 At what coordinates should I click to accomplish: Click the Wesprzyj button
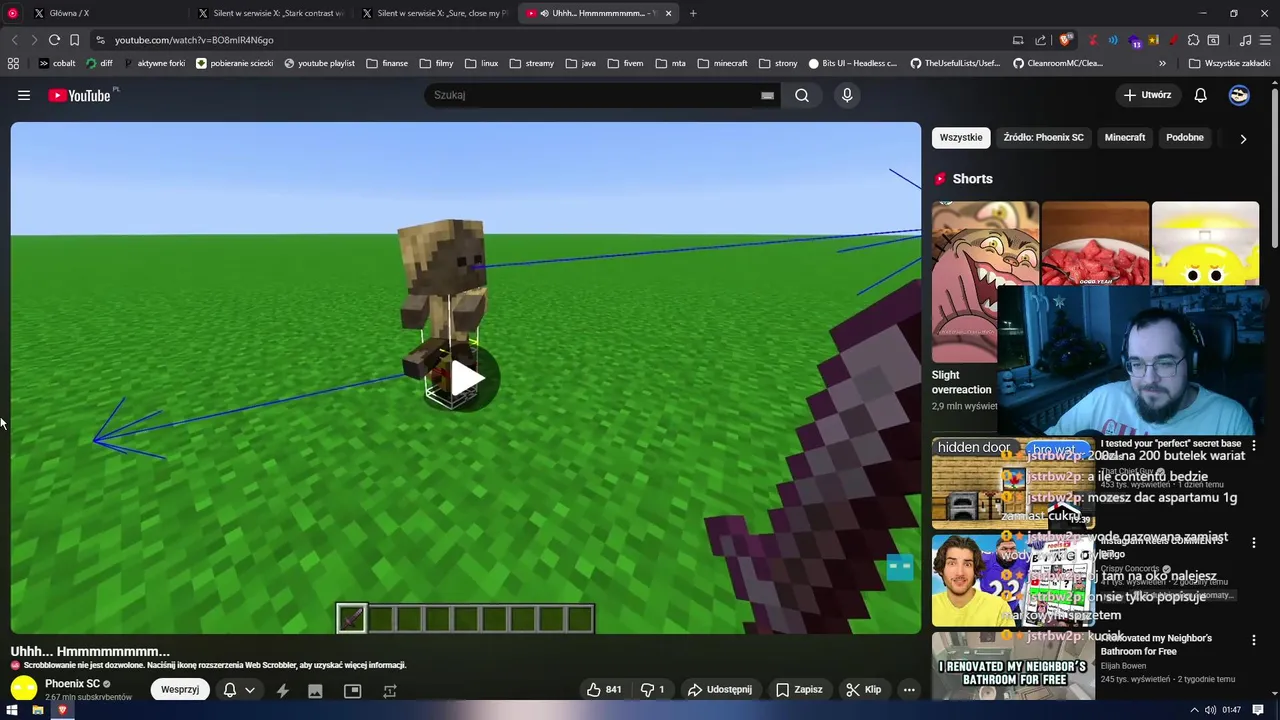(x=180, y=690)
